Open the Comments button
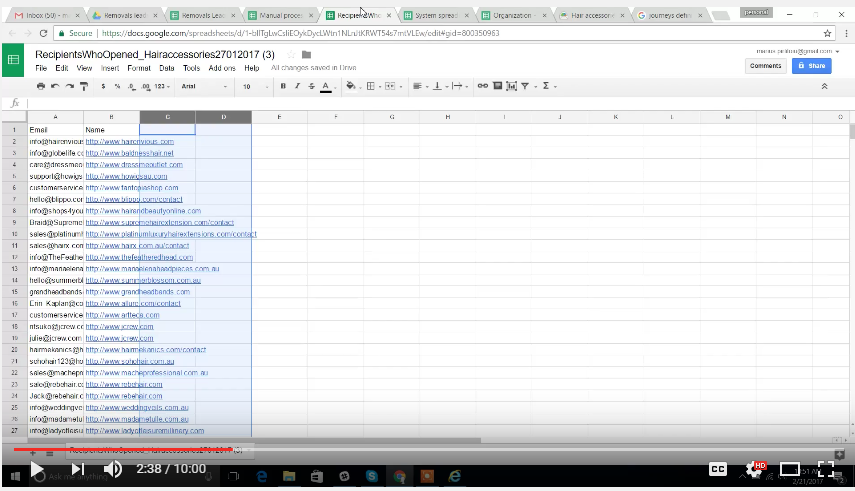 click(765, 65)
